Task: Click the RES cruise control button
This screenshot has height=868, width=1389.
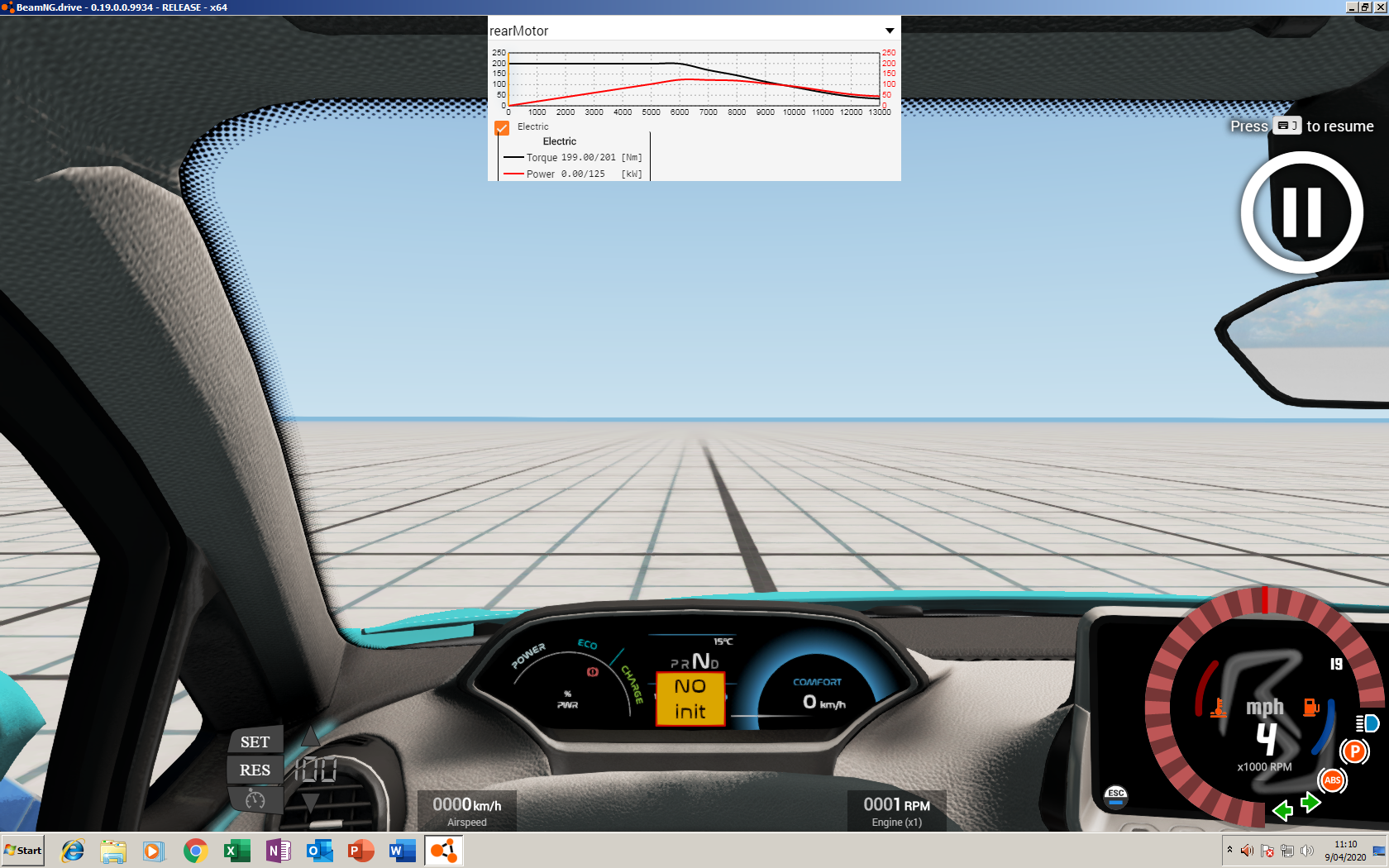Action: 255,770
